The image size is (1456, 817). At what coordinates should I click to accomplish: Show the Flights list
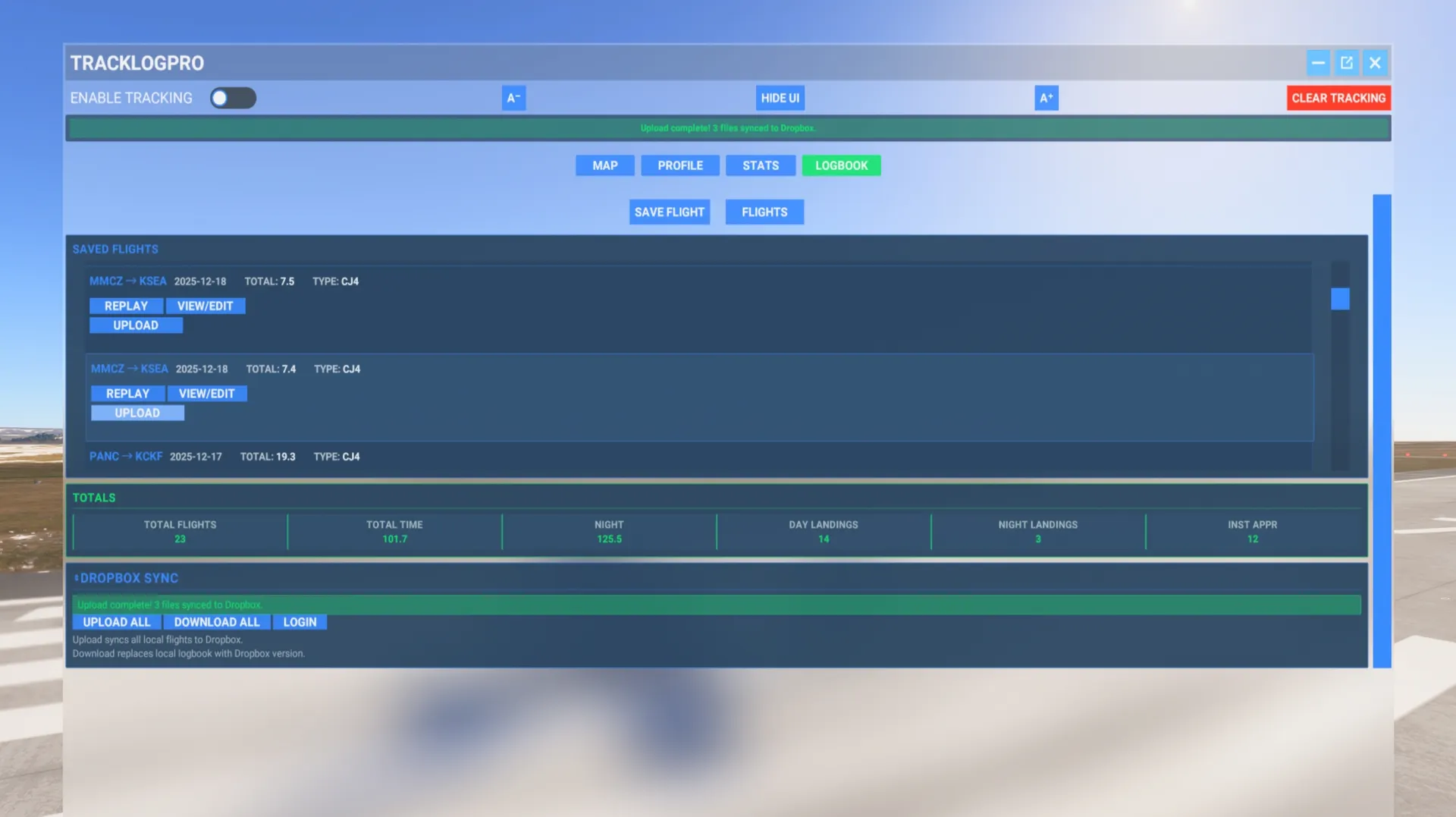[764, 212]
